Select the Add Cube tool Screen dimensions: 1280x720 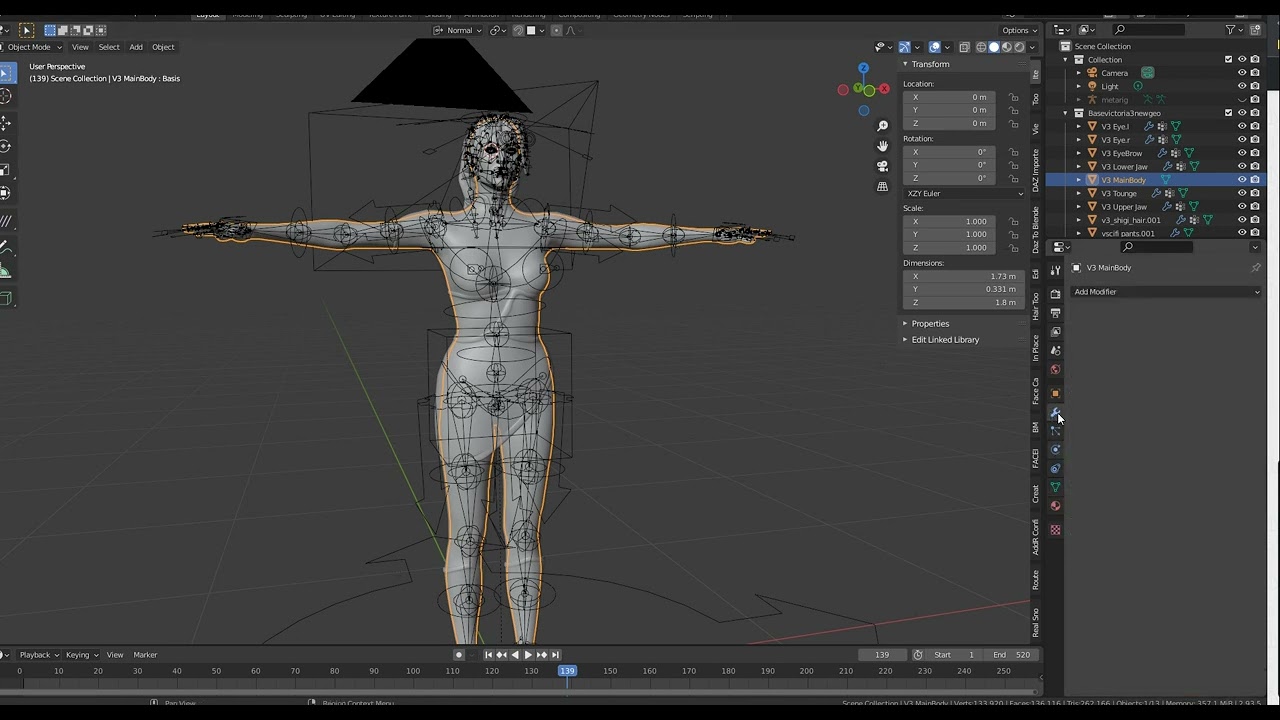5,298
